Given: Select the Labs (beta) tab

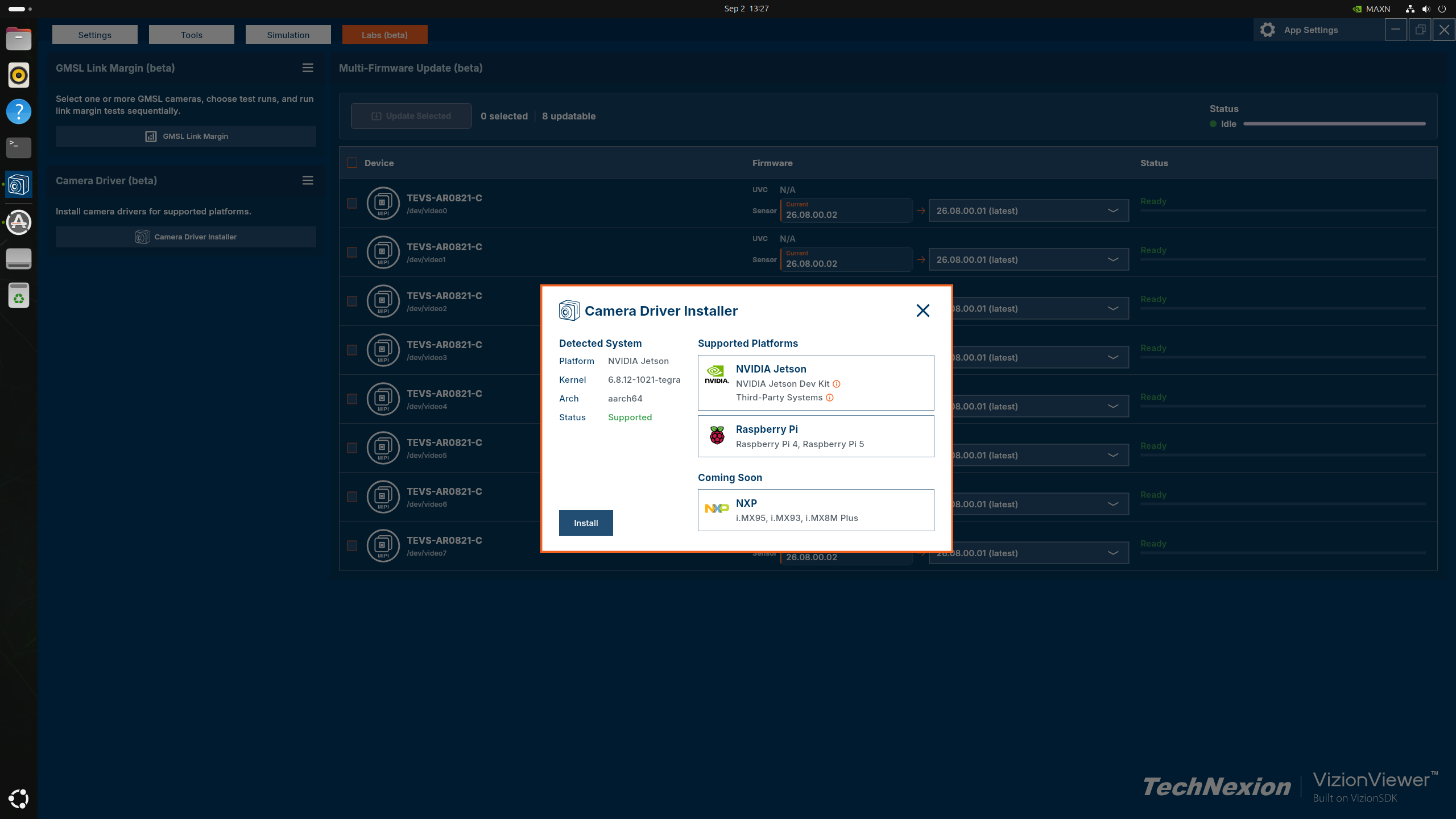Looking at the screenshot, I should click(x=385, y=35).
